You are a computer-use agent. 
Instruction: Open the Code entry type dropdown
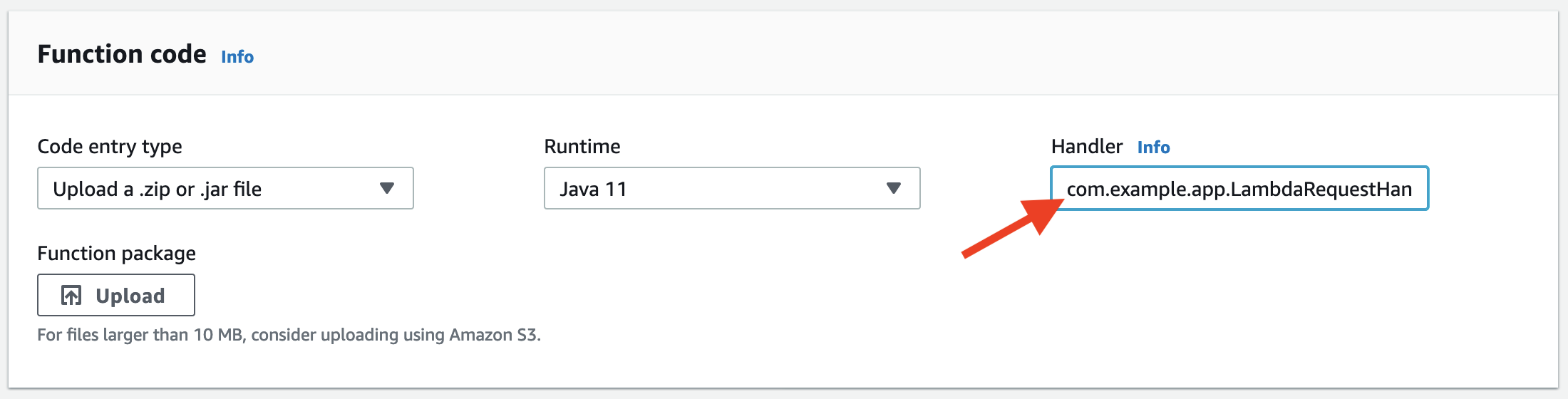[x=225, y=188]
